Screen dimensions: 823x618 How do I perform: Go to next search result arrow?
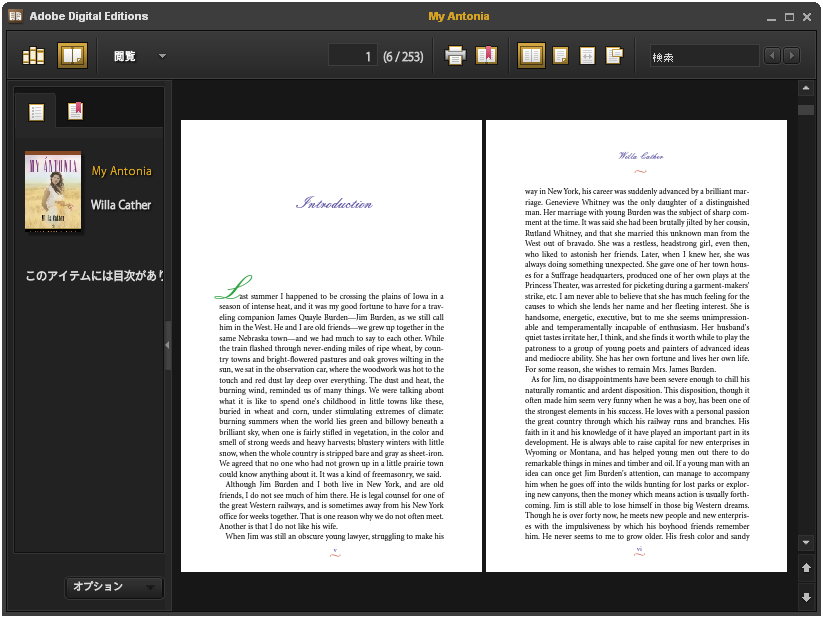(x=792, y=56)
